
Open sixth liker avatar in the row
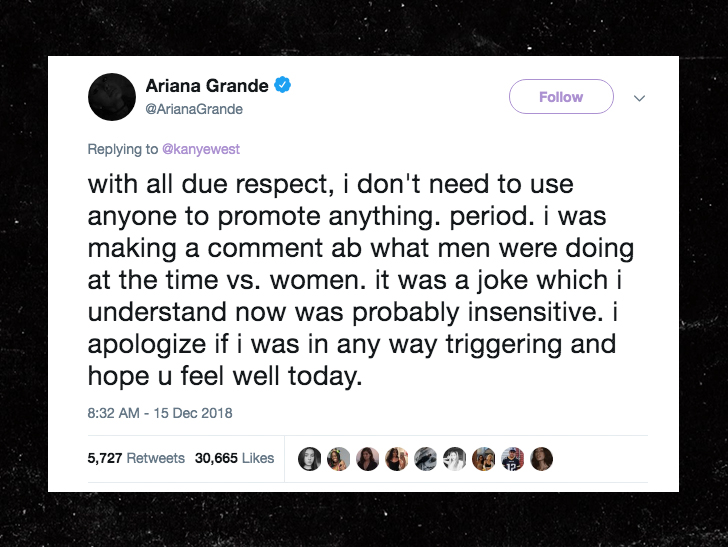(455, 459)
